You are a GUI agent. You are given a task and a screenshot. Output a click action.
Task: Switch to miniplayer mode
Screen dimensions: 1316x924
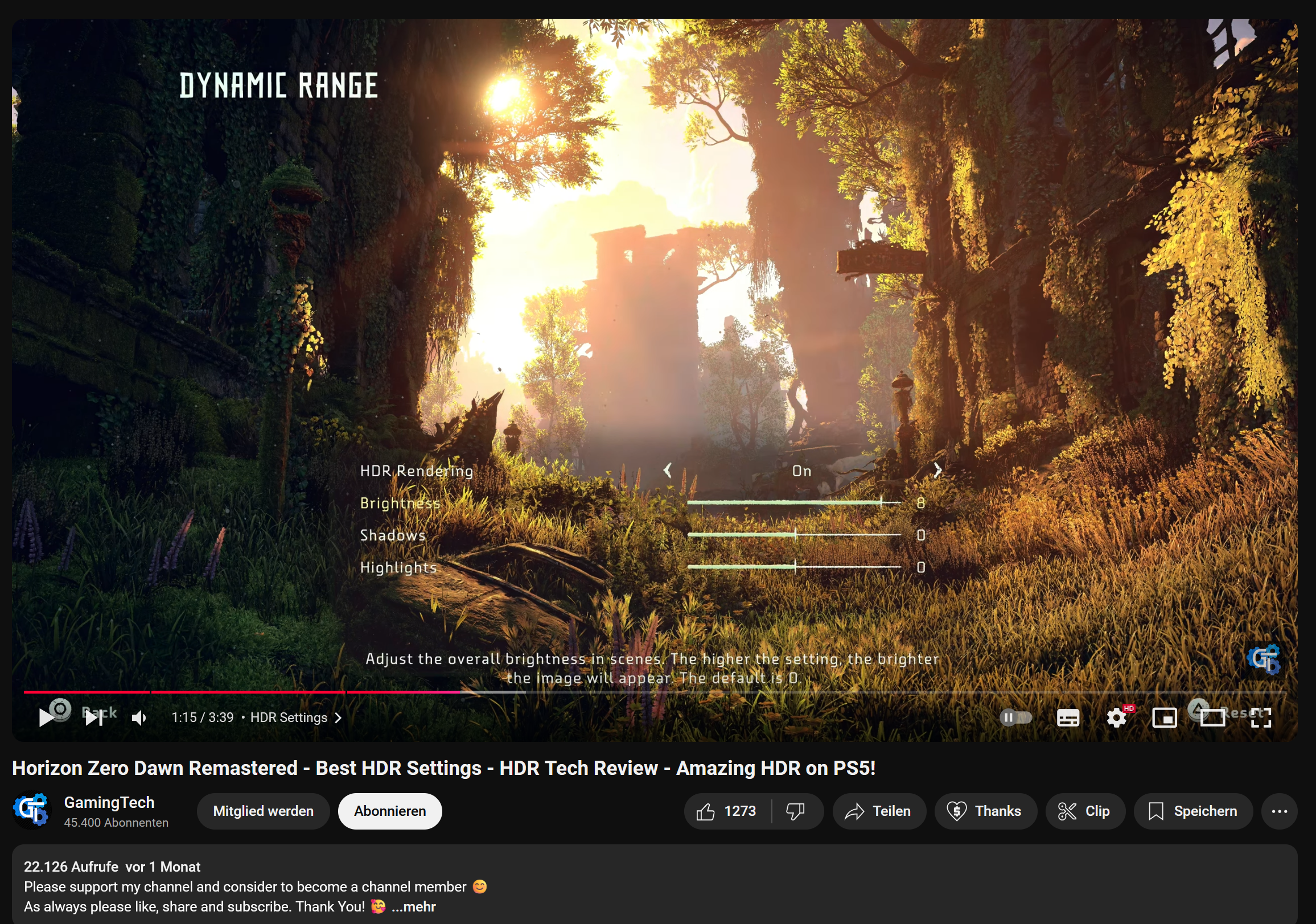(1164, 717)
